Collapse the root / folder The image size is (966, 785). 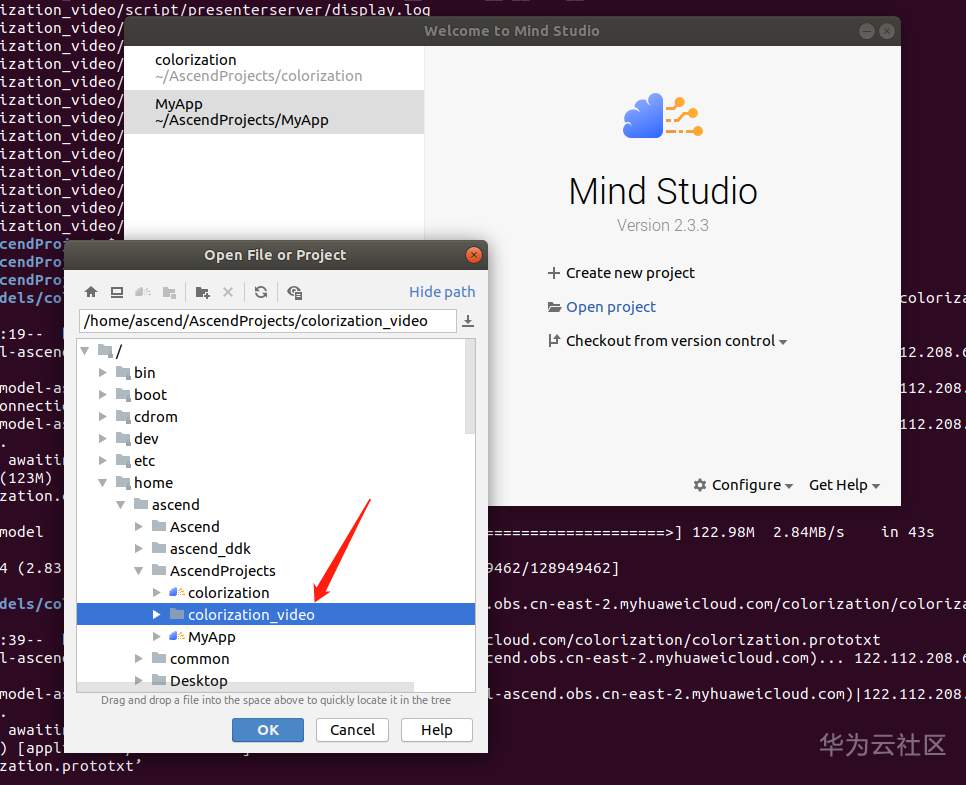(85, 351)
